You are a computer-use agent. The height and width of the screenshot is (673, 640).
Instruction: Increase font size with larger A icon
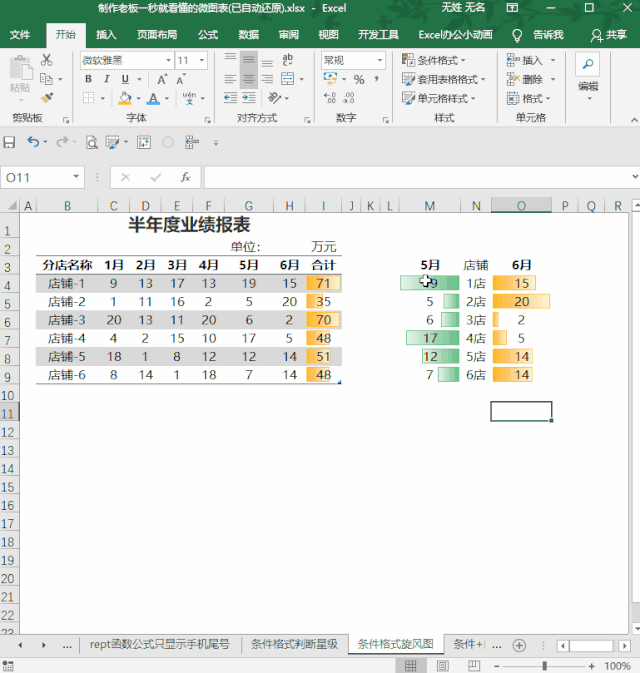tap(162, 79)
